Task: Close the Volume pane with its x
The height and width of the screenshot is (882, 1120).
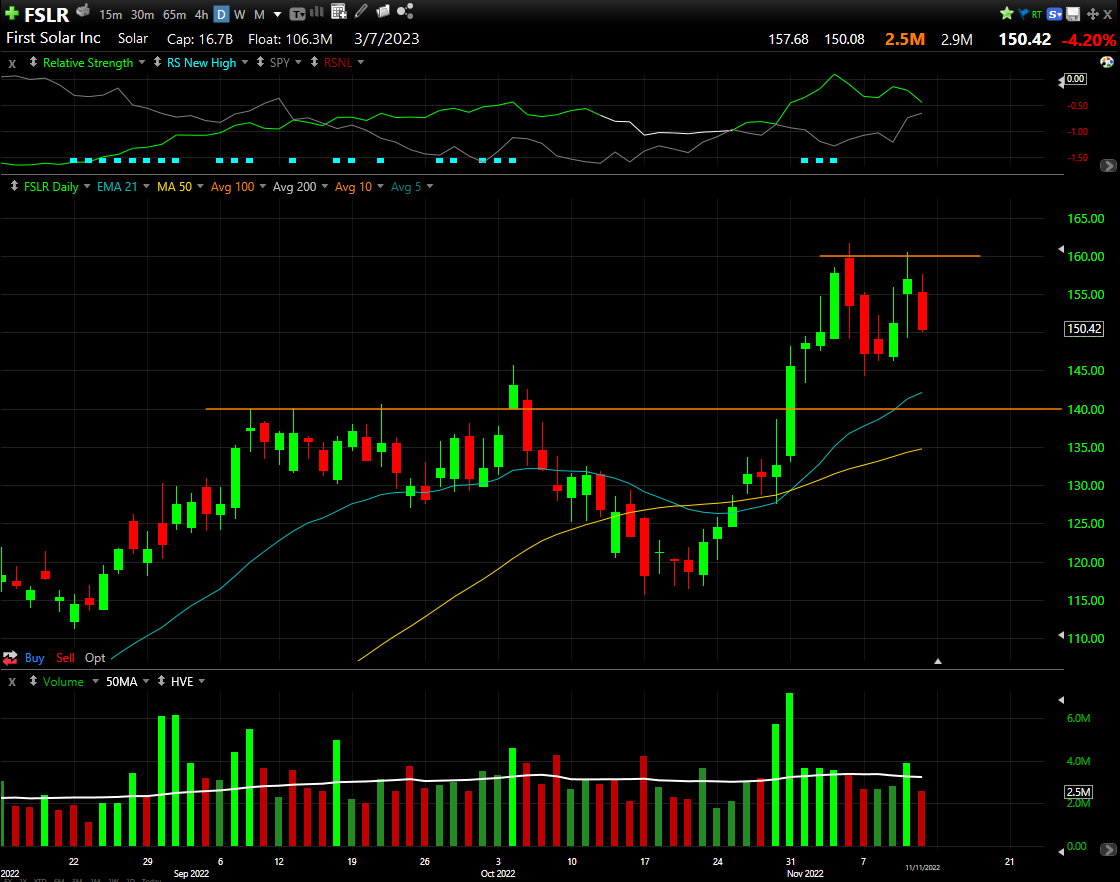Action: (12, 682)
